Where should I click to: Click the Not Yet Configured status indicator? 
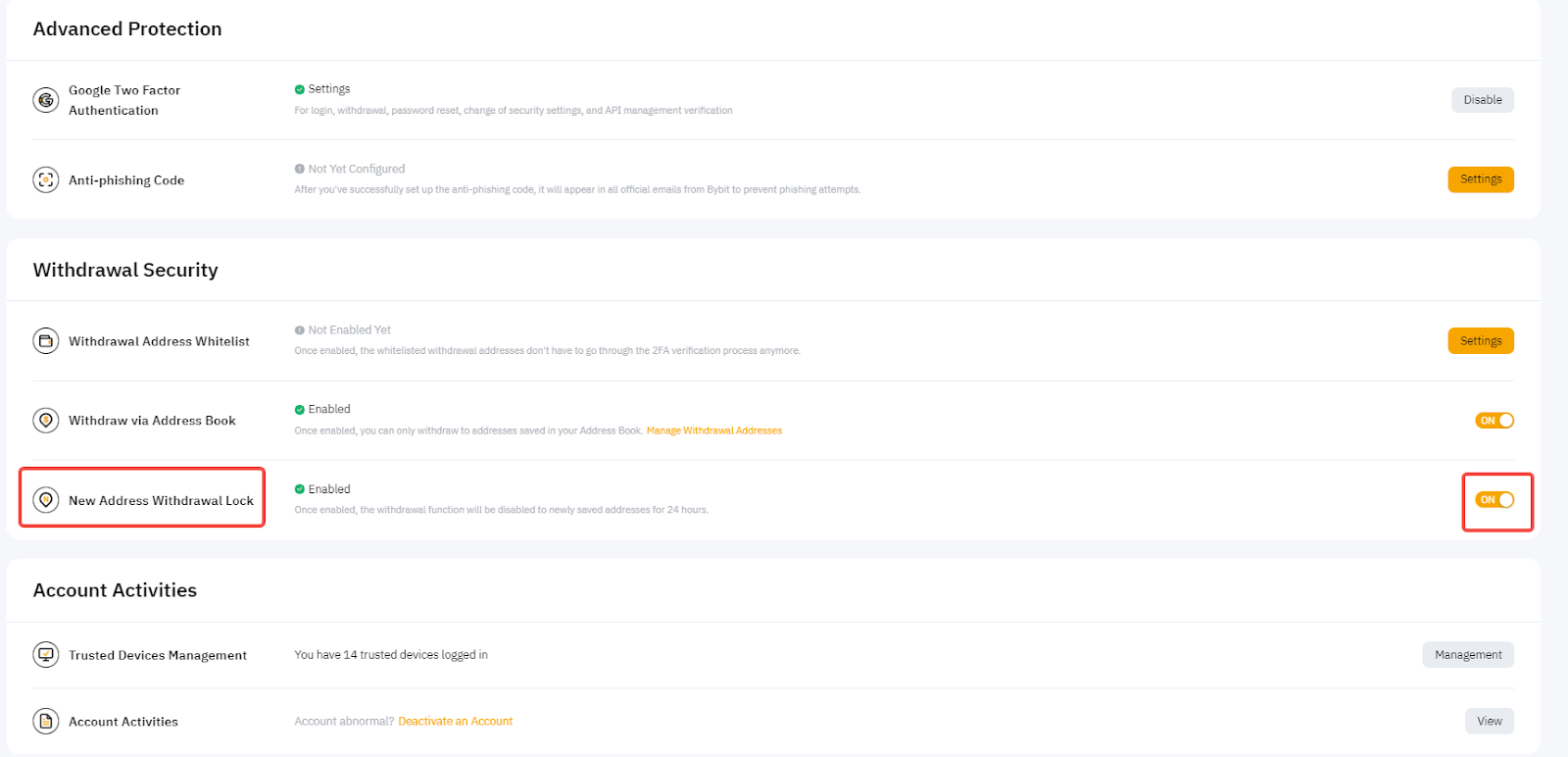350,169
